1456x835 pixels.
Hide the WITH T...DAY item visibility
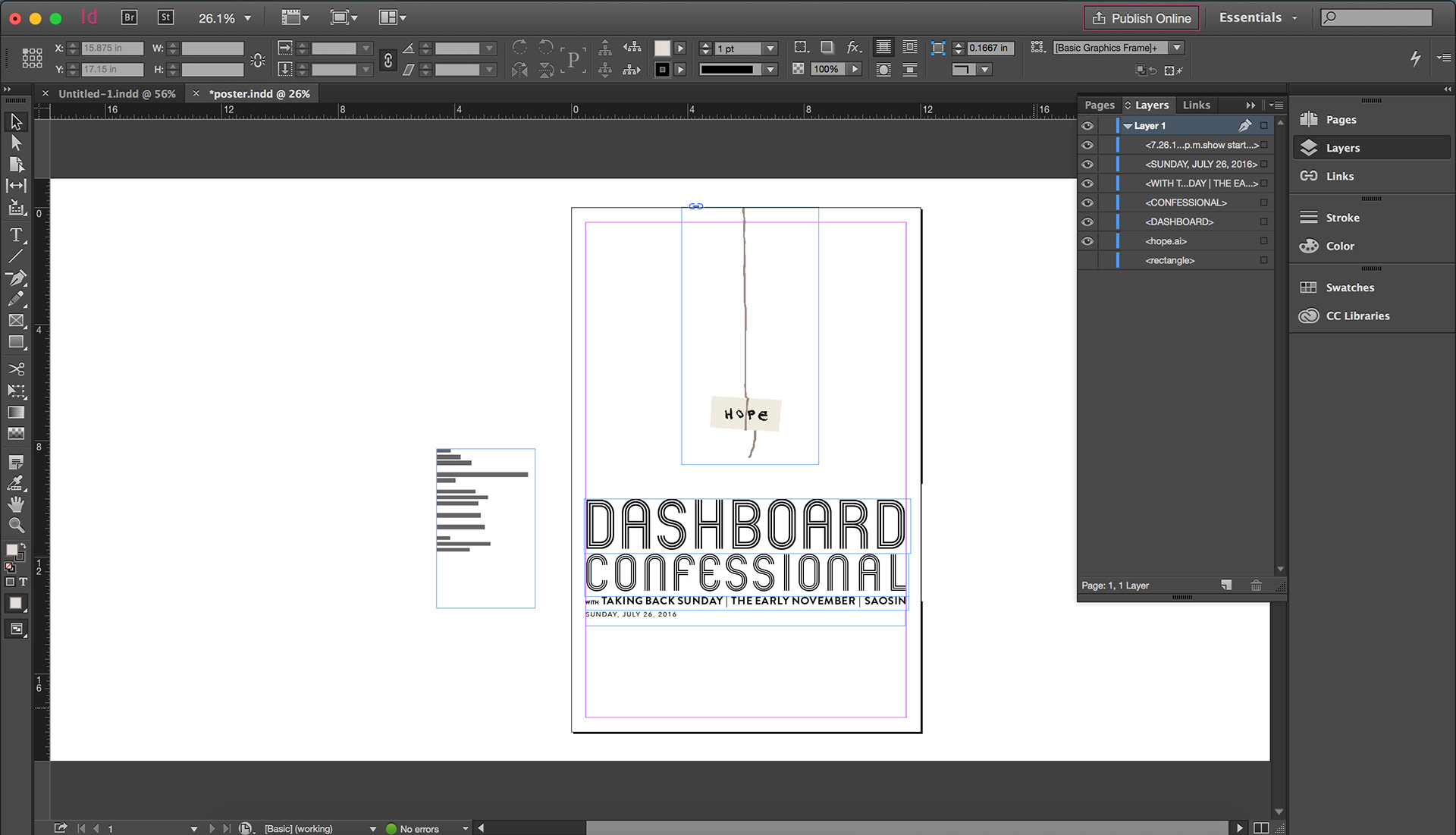pyautogui.click(x=1087, y=184)
